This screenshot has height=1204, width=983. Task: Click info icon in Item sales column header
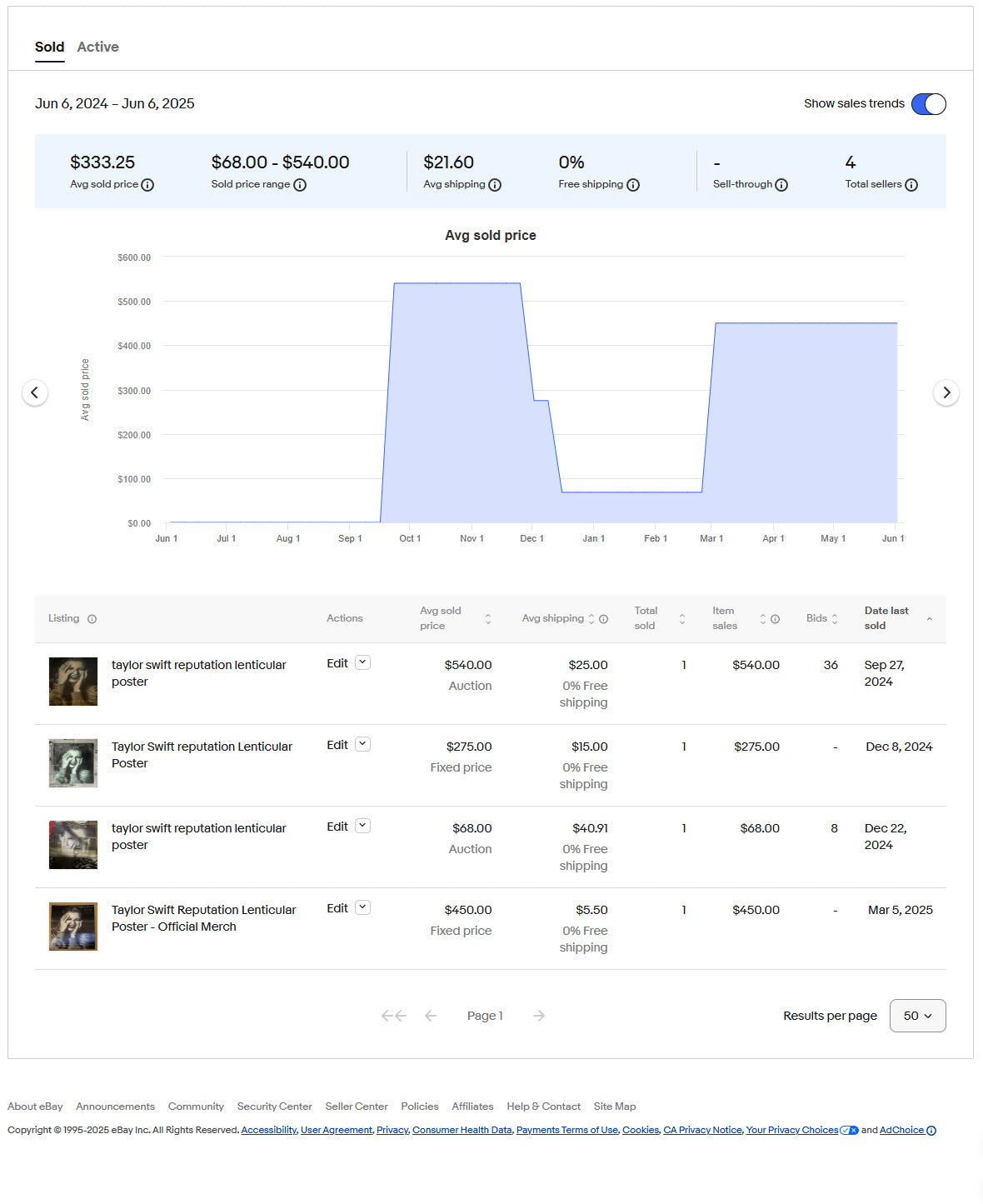(775, 619)
